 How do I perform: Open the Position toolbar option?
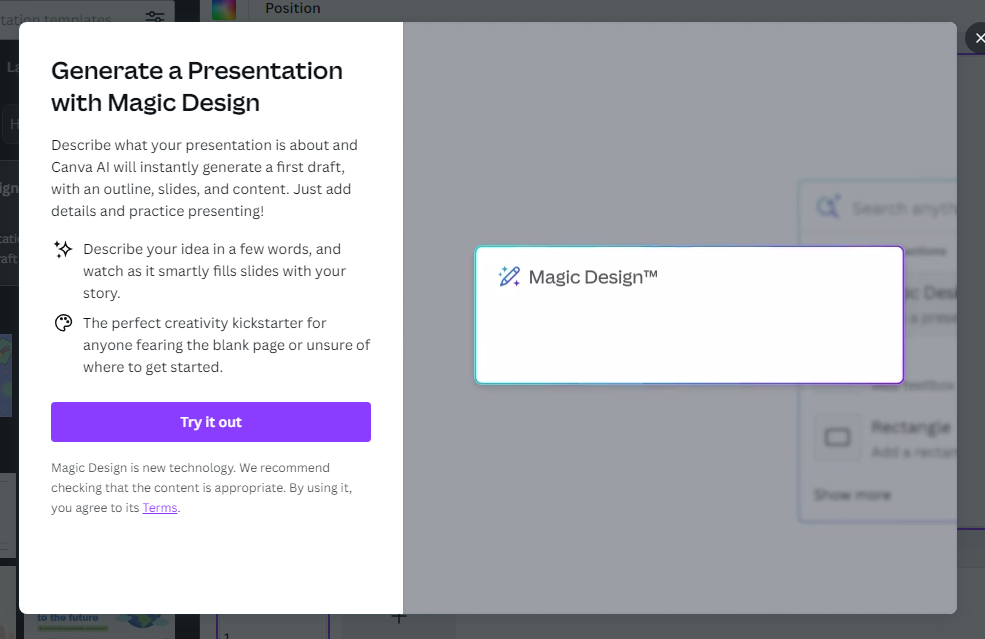tap(293, 8)
